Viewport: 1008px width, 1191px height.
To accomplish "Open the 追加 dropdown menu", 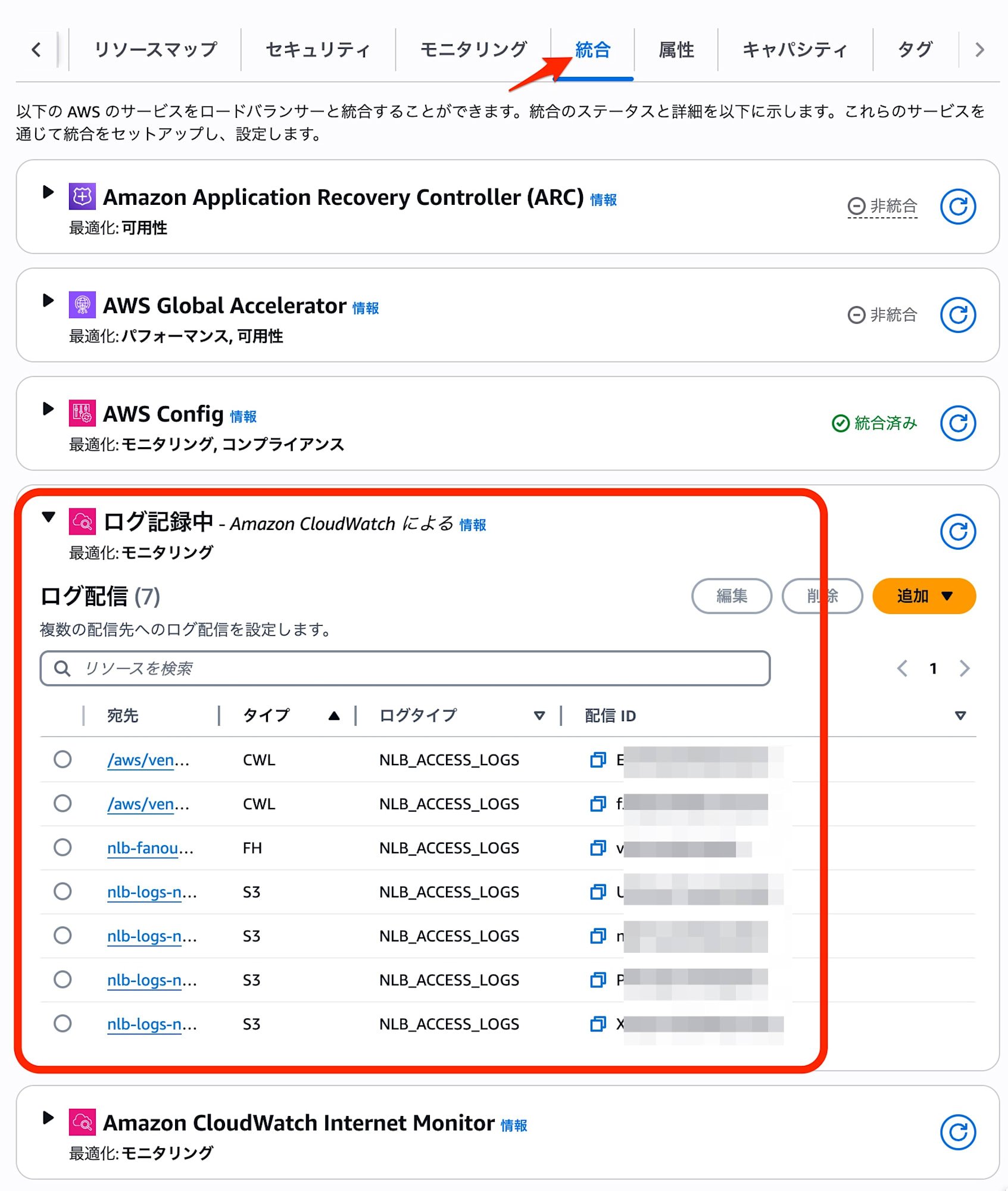I will pos(923,595).
